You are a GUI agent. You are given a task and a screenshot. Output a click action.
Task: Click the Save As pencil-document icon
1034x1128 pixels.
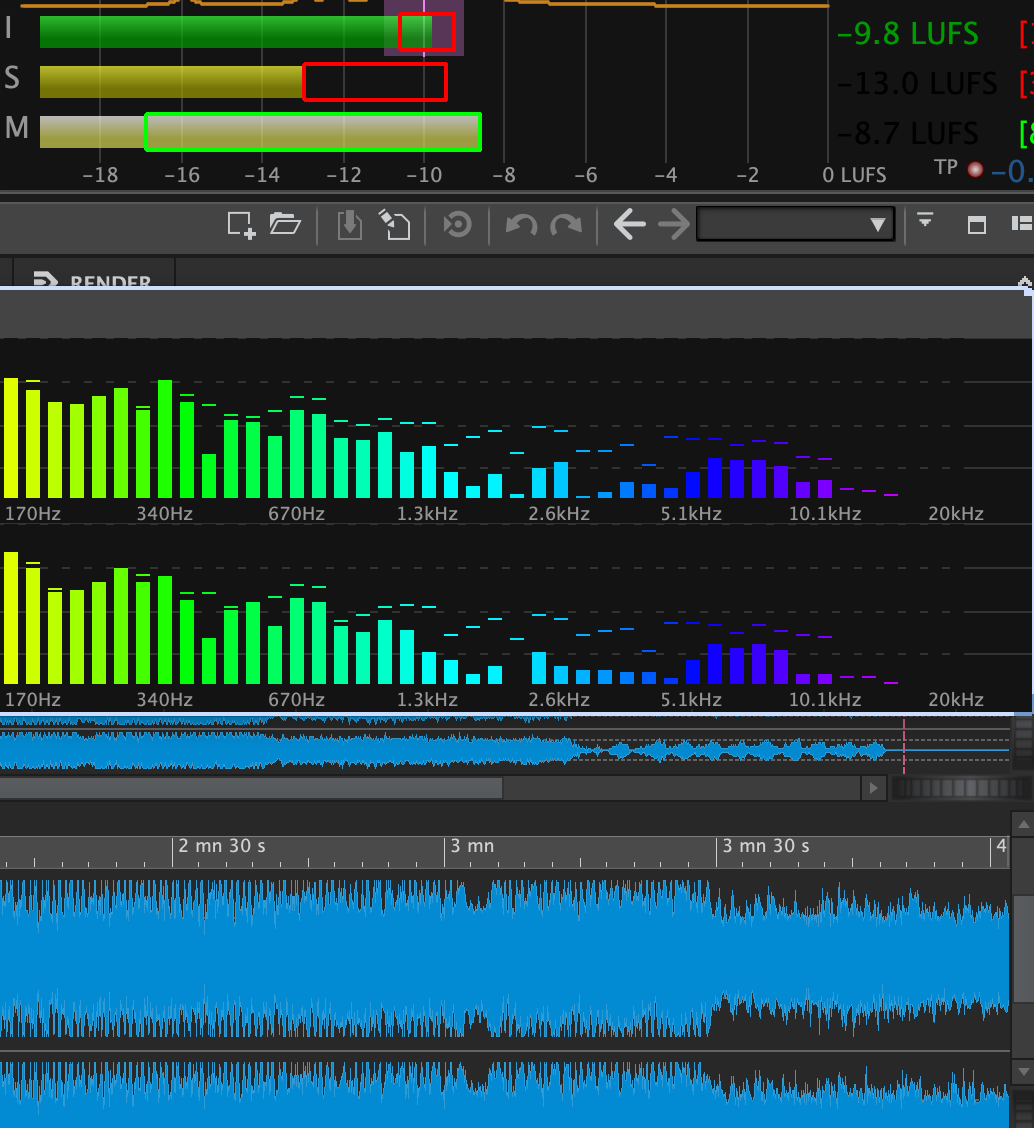coord(394,224)
